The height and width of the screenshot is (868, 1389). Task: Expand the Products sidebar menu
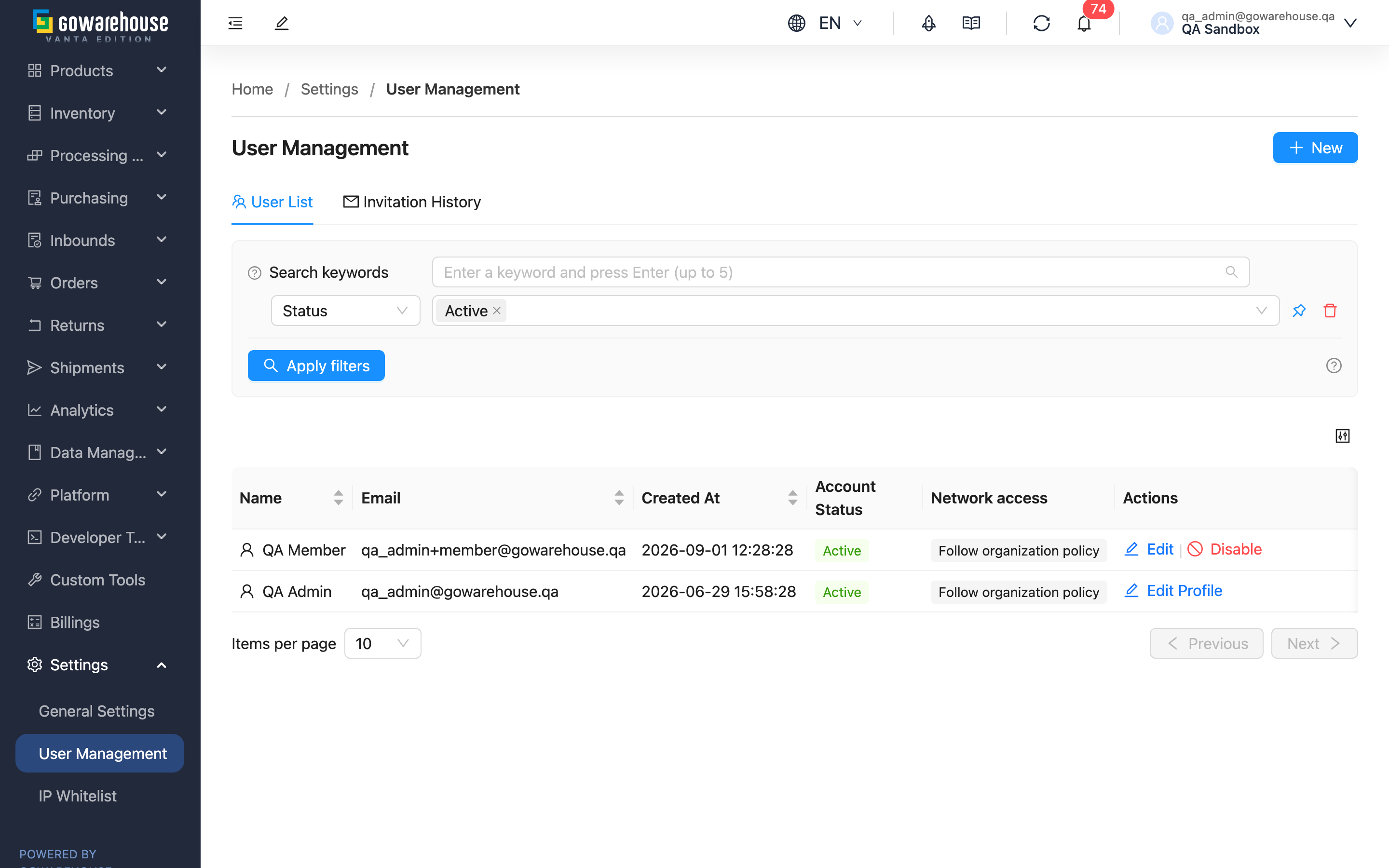100,70
